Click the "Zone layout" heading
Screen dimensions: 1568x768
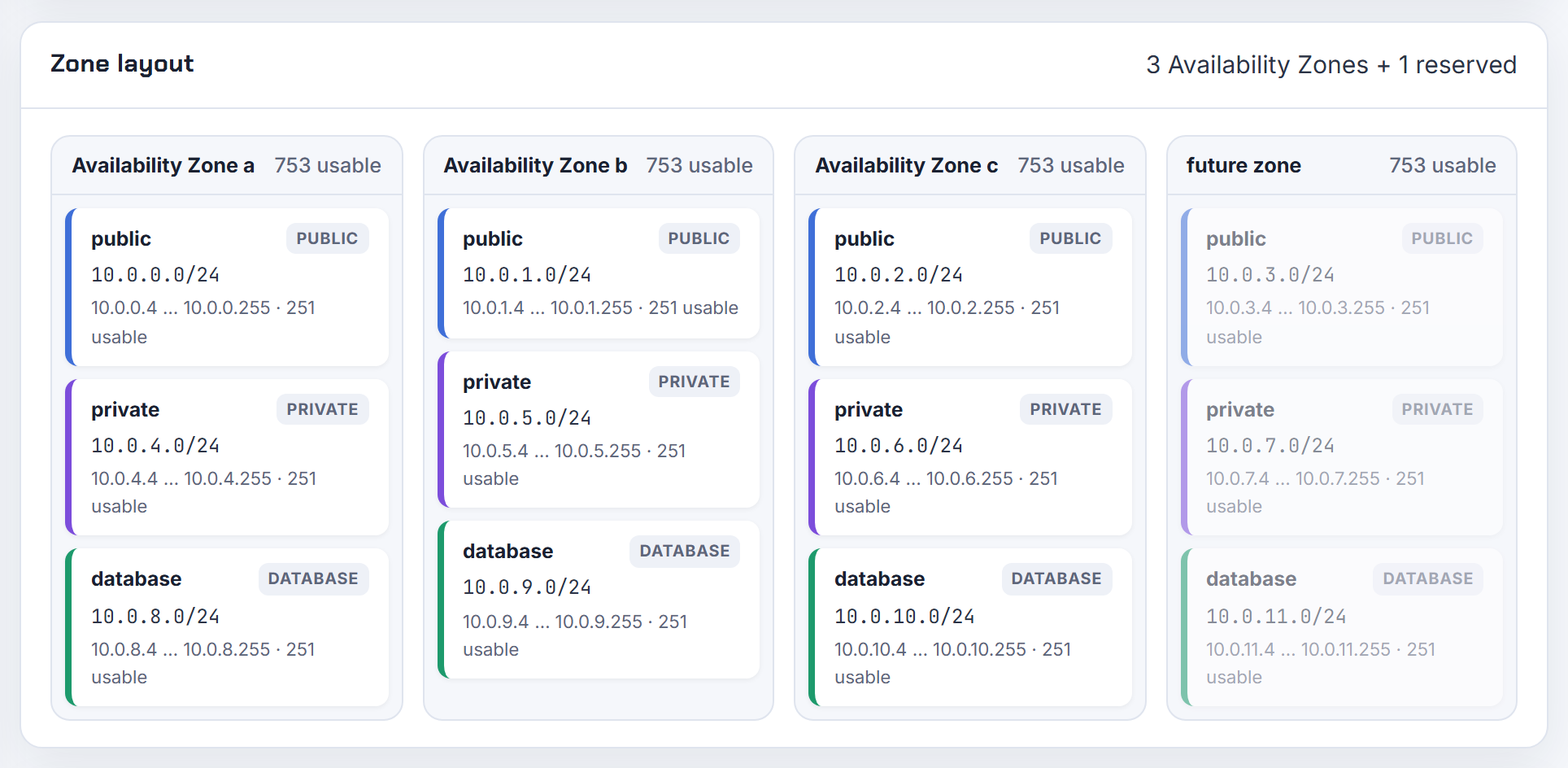[x=122, y=64]
